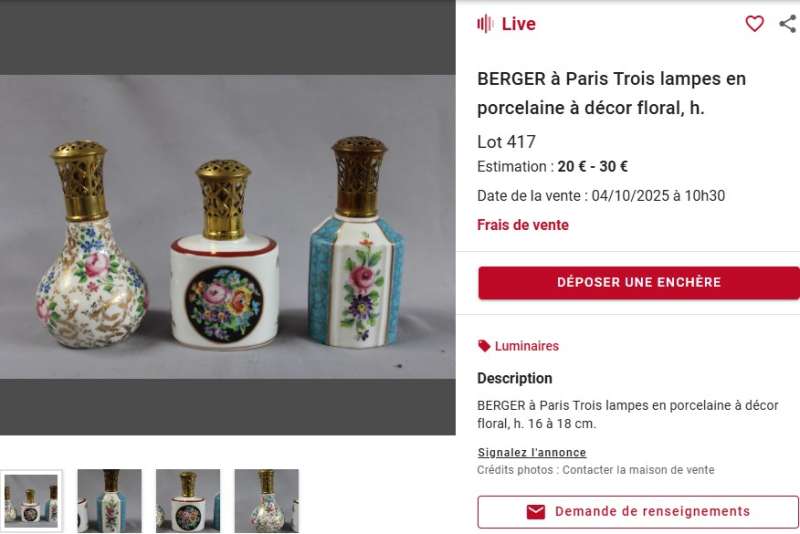Click the Crédits photos line
This screenshot has width=800, height=534.
pyautogui.click(x=595, y=470)
